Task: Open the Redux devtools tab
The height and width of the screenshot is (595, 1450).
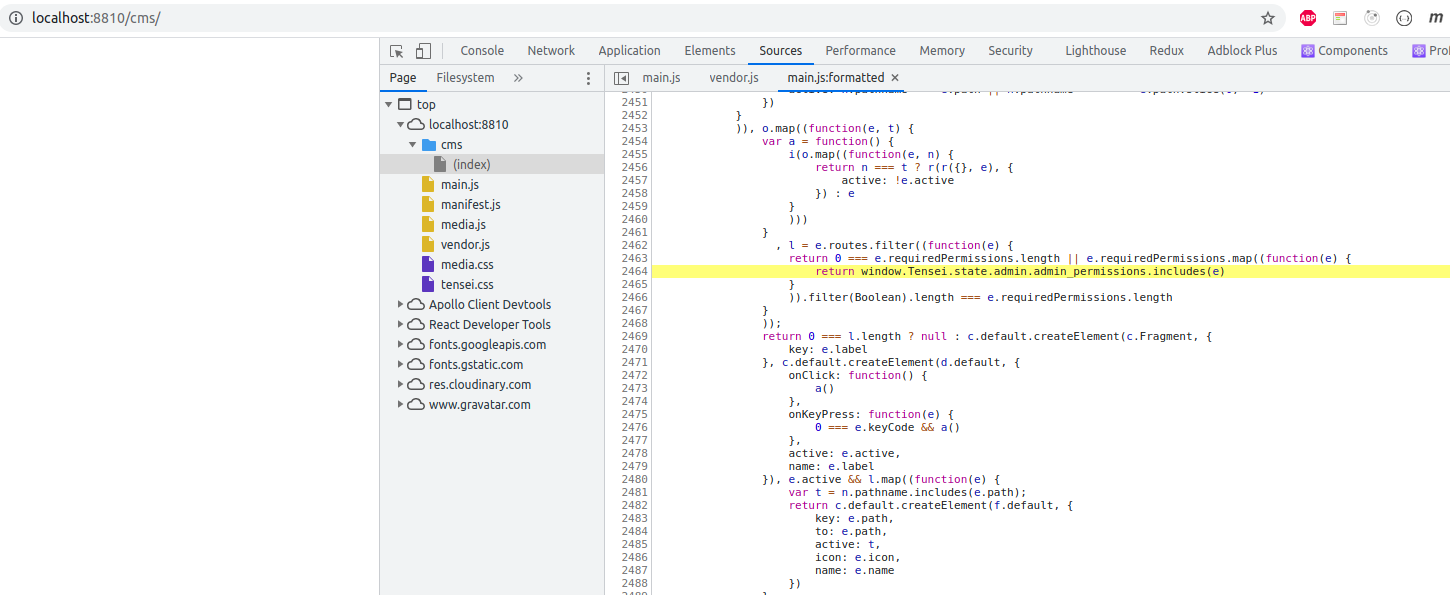Action: coord(1166,50)
